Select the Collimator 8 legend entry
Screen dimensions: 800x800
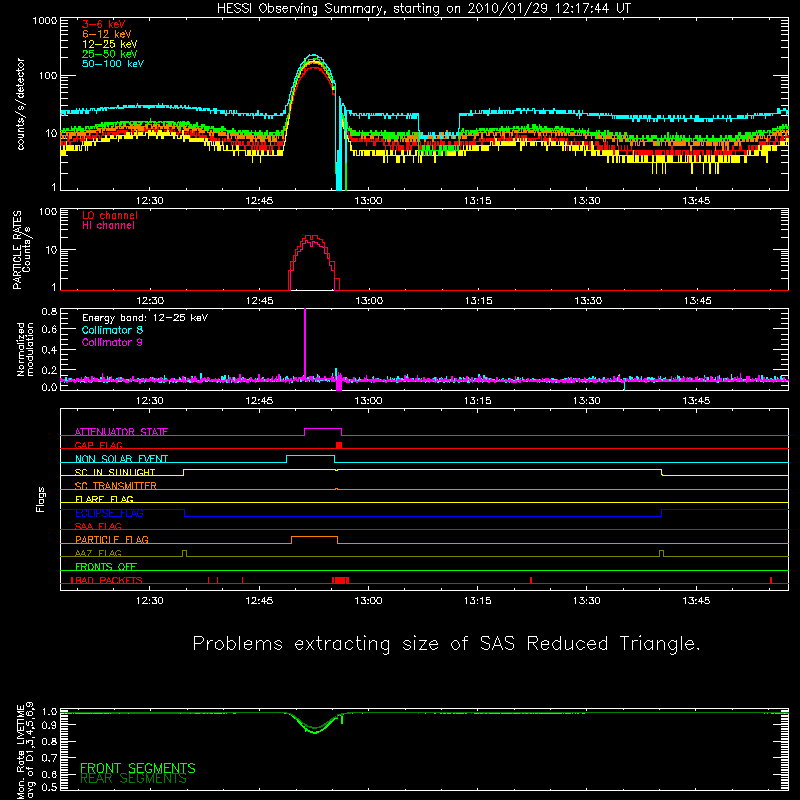click(112, 330)
